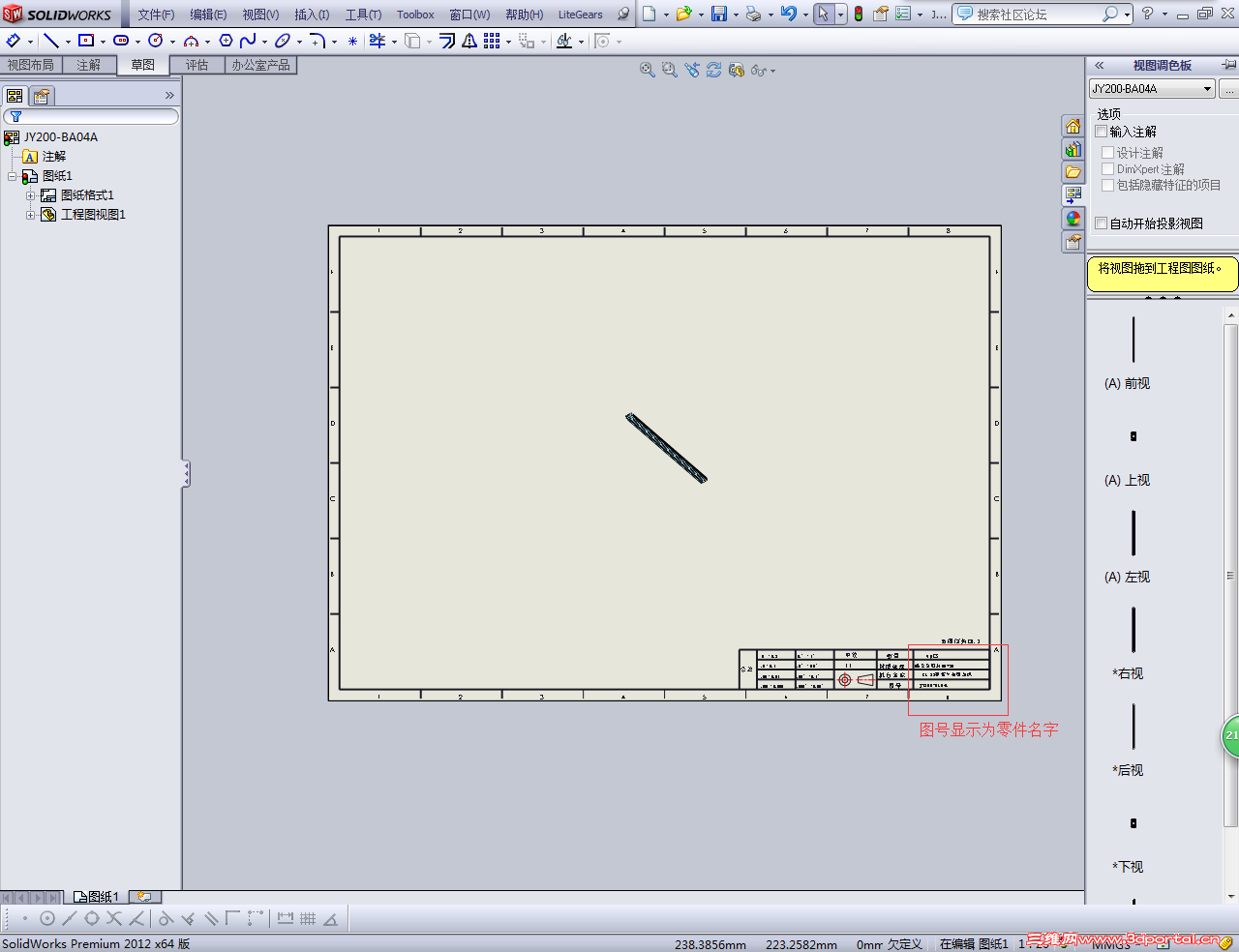Open the 工具(T) menu
The width and height of the screenshot is (1239, 952).
363,15
